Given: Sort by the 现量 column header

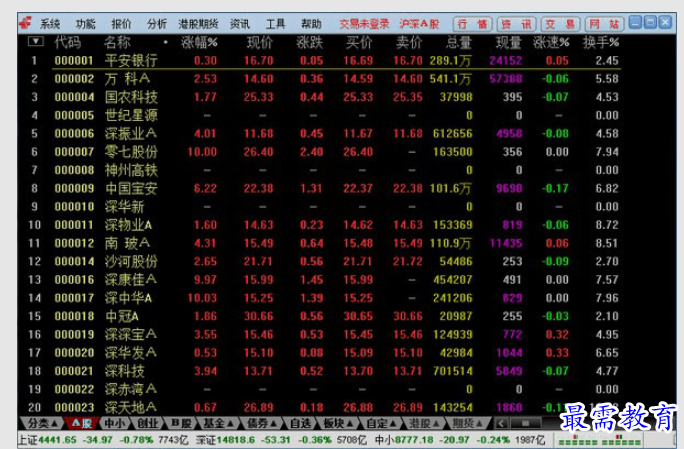Looking at the screenshot, I should pyautogui.click(x=509, y=42).
